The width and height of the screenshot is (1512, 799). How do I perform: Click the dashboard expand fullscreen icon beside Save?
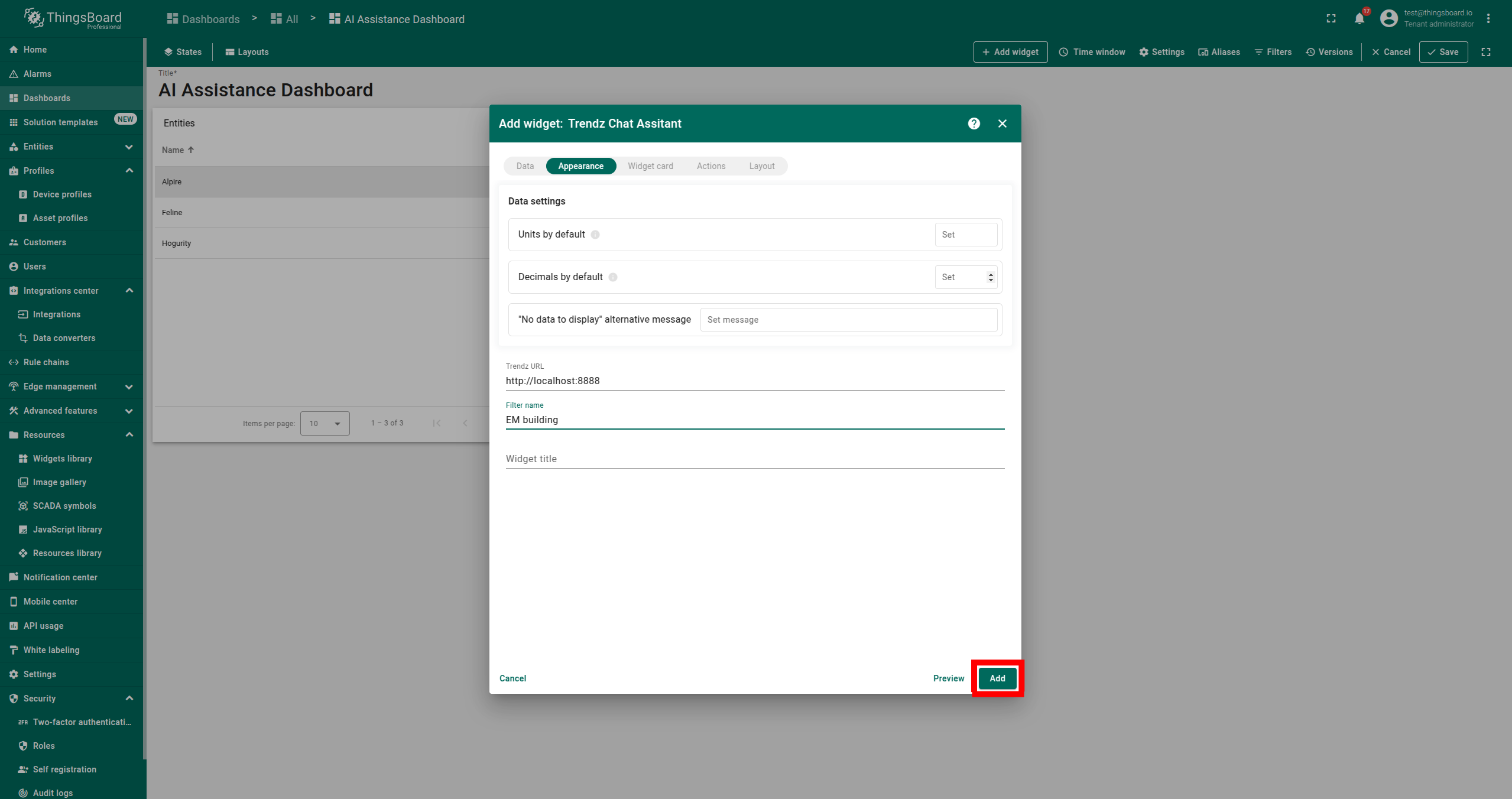click(x=1486, y=52)
